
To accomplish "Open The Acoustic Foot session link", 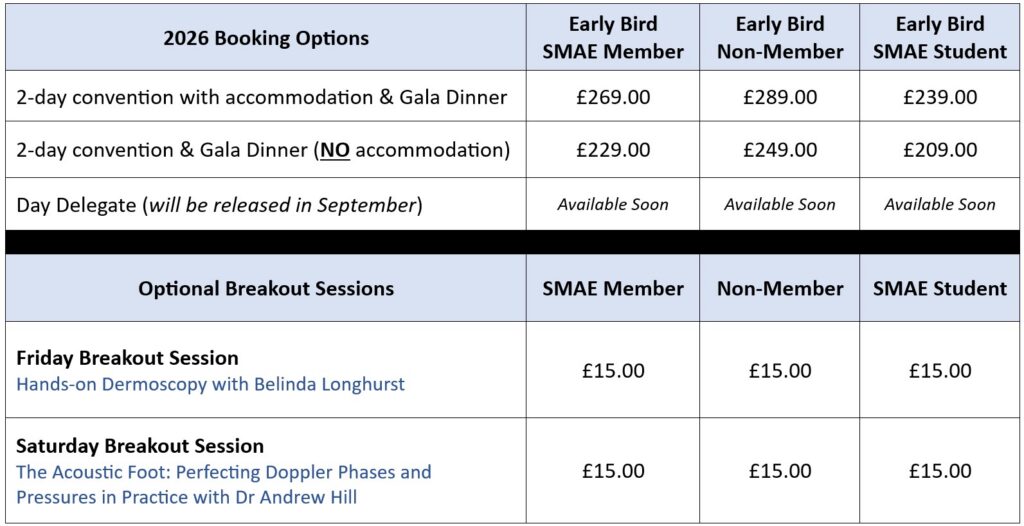I will coord(223,484).
